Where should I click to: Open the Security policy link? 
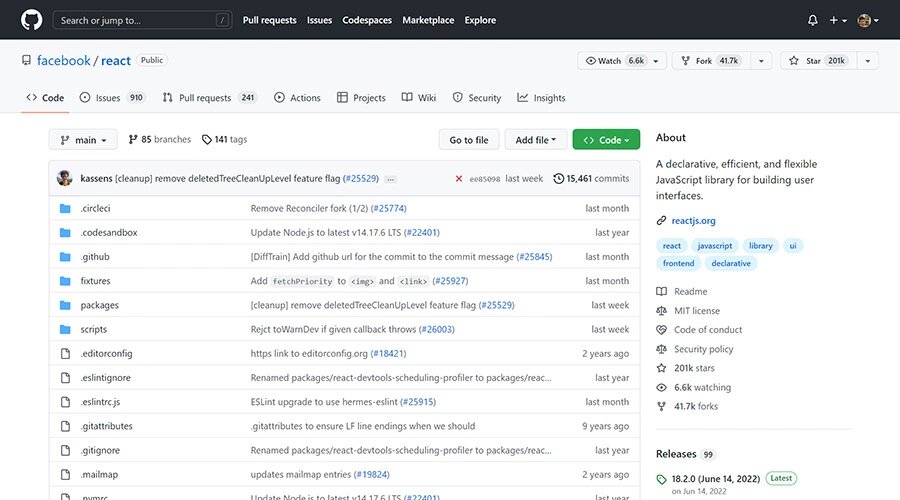695,349
